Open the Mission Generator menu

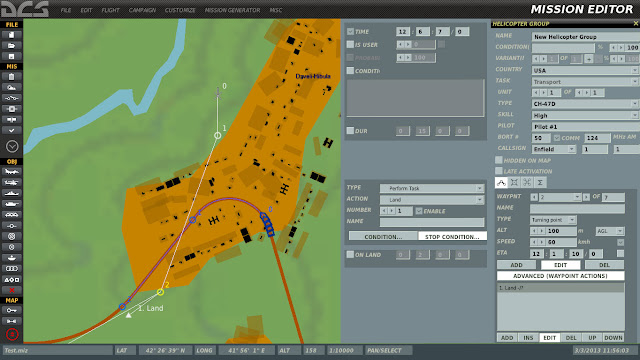[232, 10]
